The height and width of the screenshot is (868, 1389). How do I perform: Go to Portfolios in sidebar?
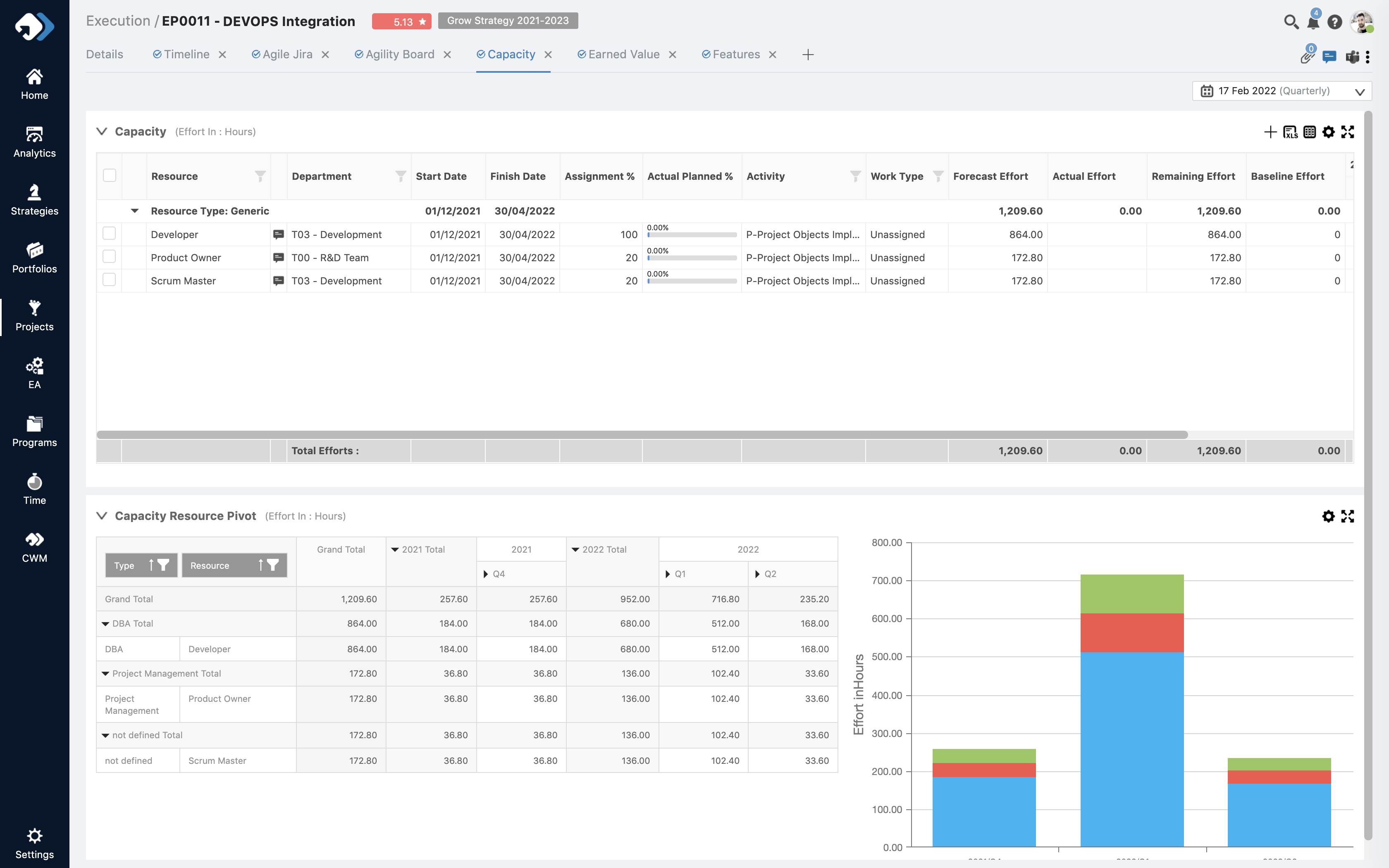click(x=34, y=257)
